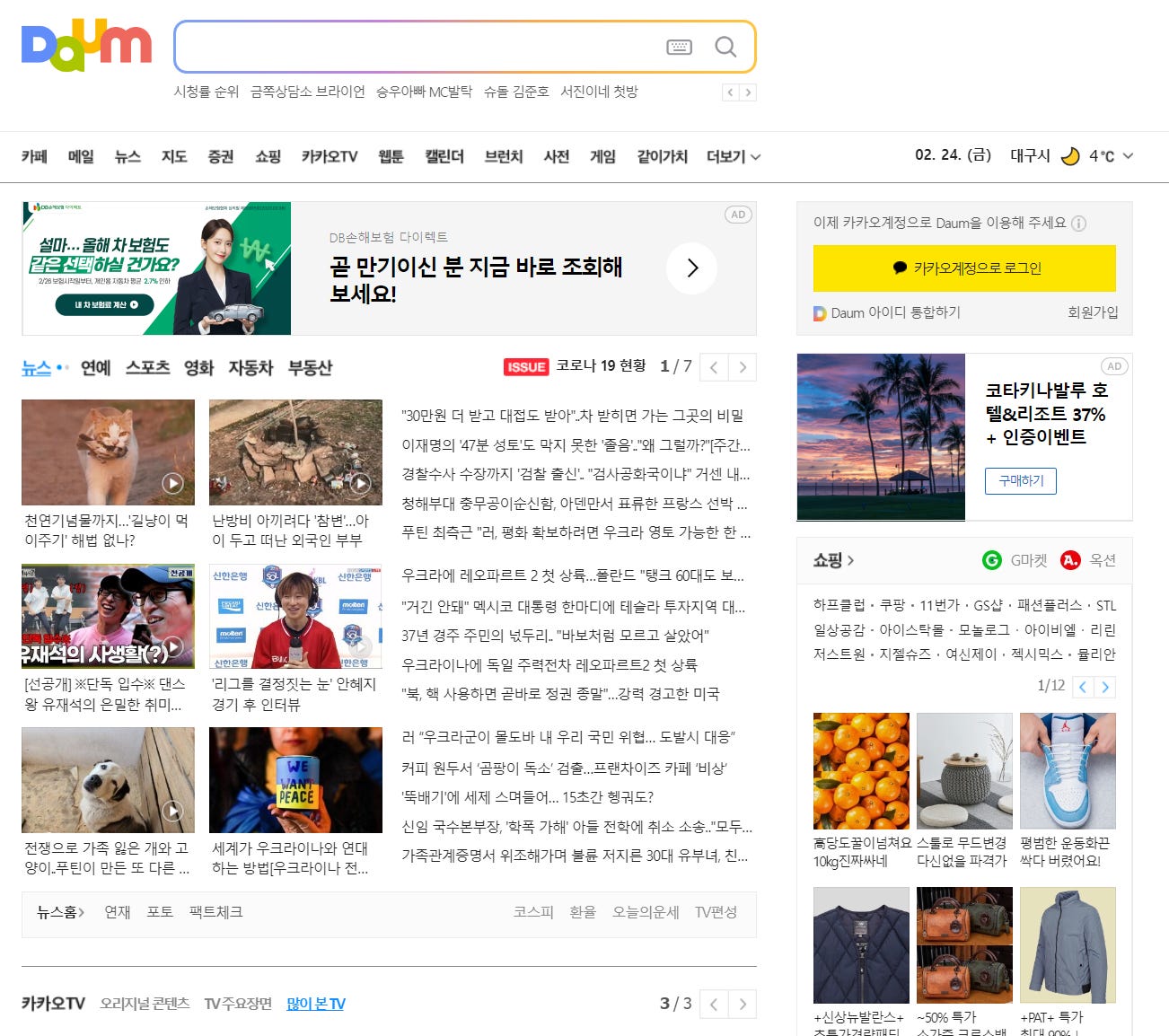Open 뉴스홈 link with arrow
The height and width of the screenshot is (1036, 1169).
pyautogui.click(x=60, y=912)
